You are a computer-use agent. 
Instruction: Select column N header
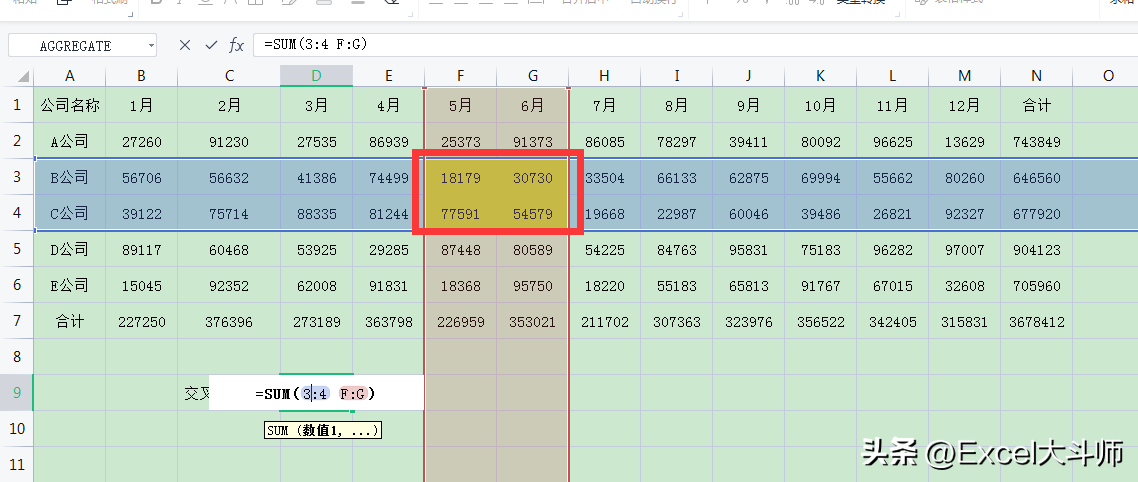point(1036,75)
